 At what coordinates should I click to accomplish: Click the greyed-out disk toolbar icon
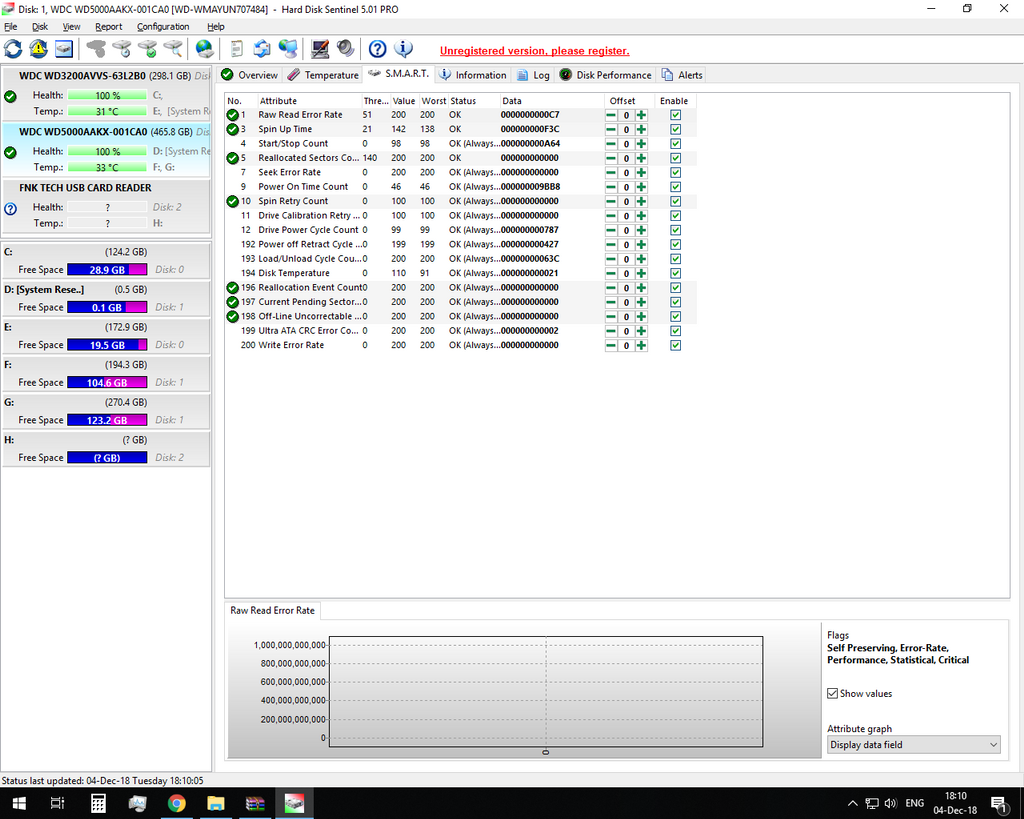tap(97, 49)
